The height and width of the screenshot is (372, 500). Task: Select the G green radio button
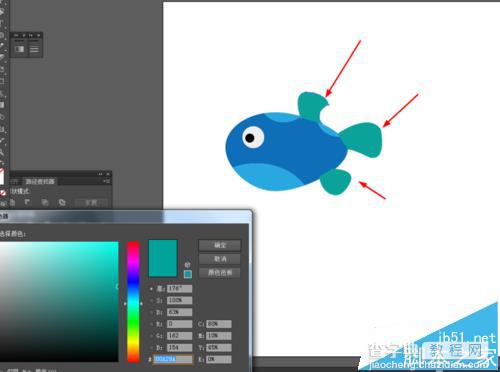coord(152,336)
